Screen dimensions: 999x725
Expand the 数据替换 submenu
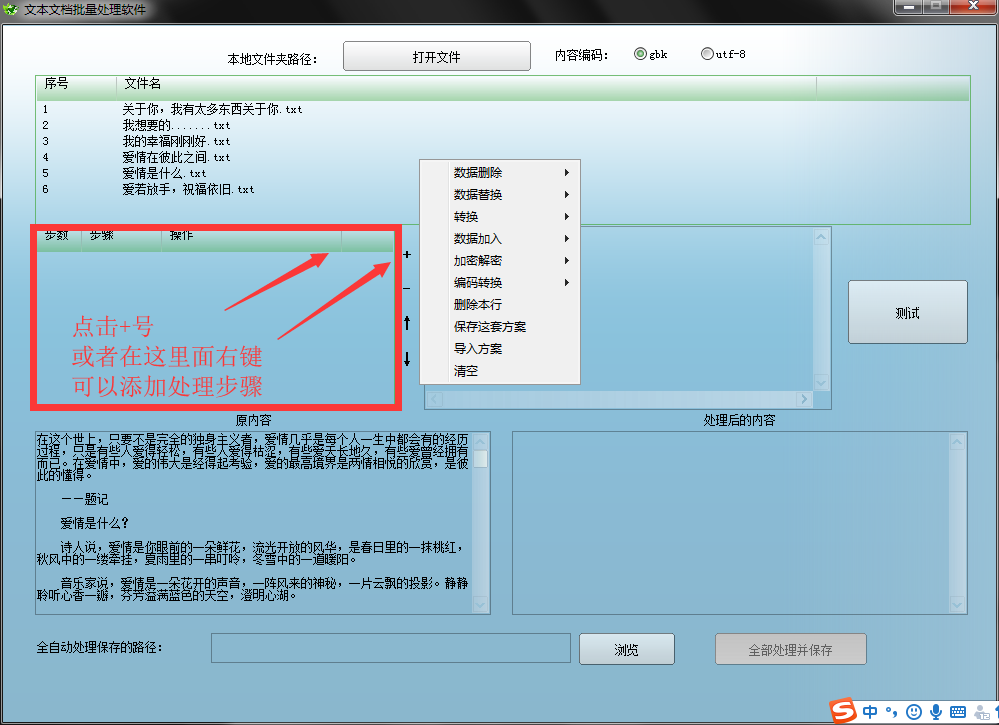(x=500, y=195)
